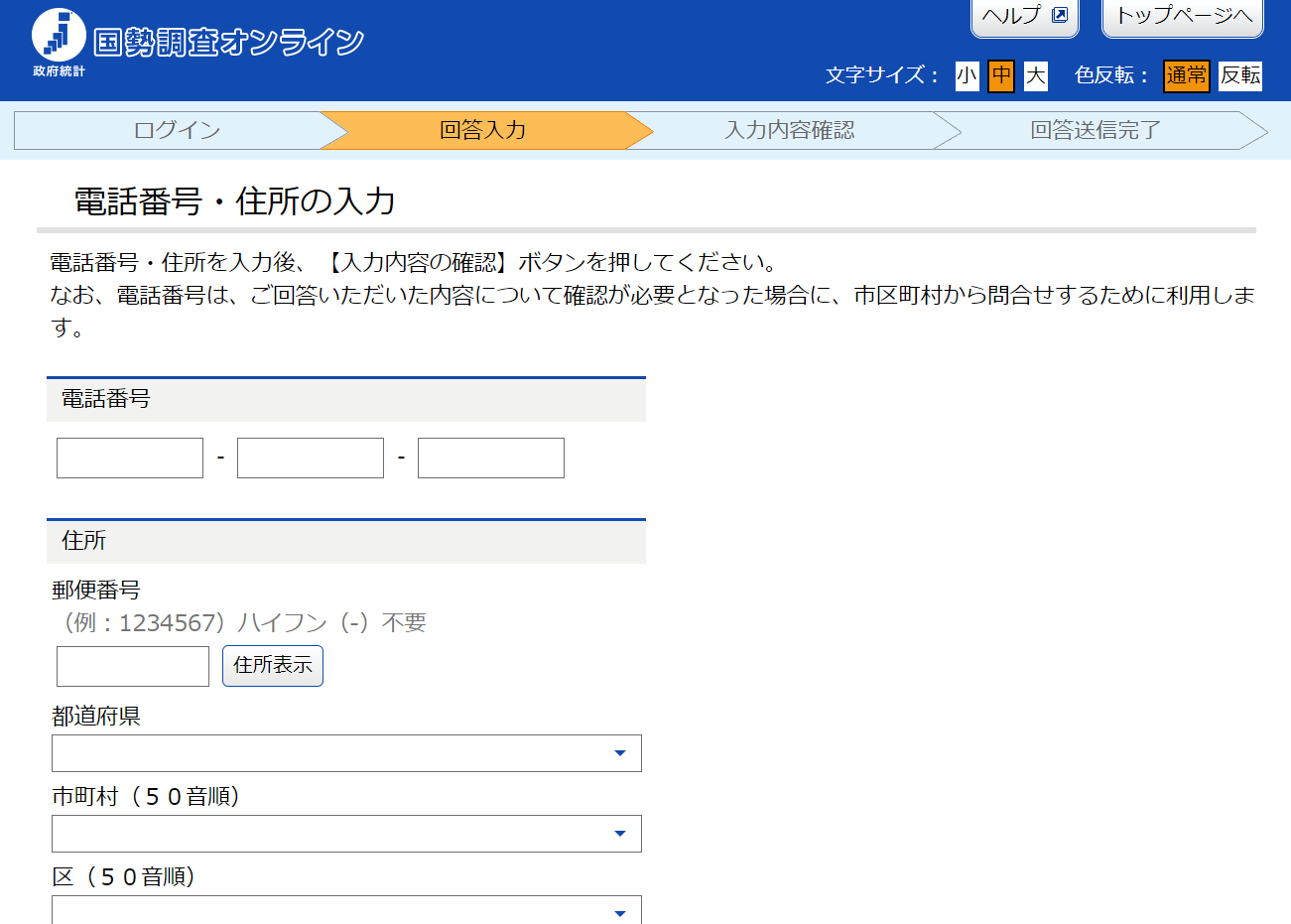Click the 住所表示 button
This screenshot has width=1291, height=924.
coord(273,666)
